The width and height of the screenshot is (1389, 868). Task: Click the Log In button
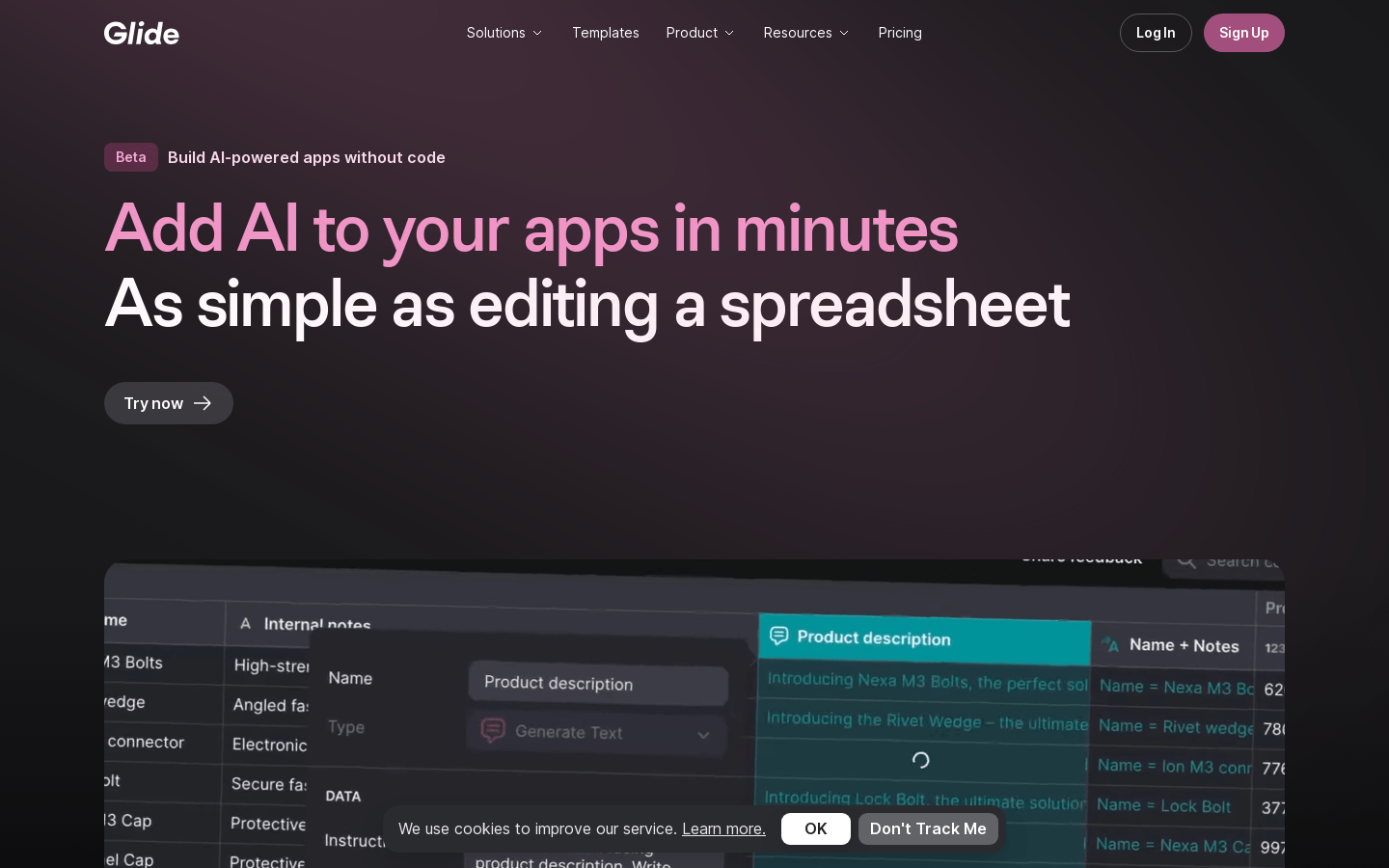[x=1156, y=33]
